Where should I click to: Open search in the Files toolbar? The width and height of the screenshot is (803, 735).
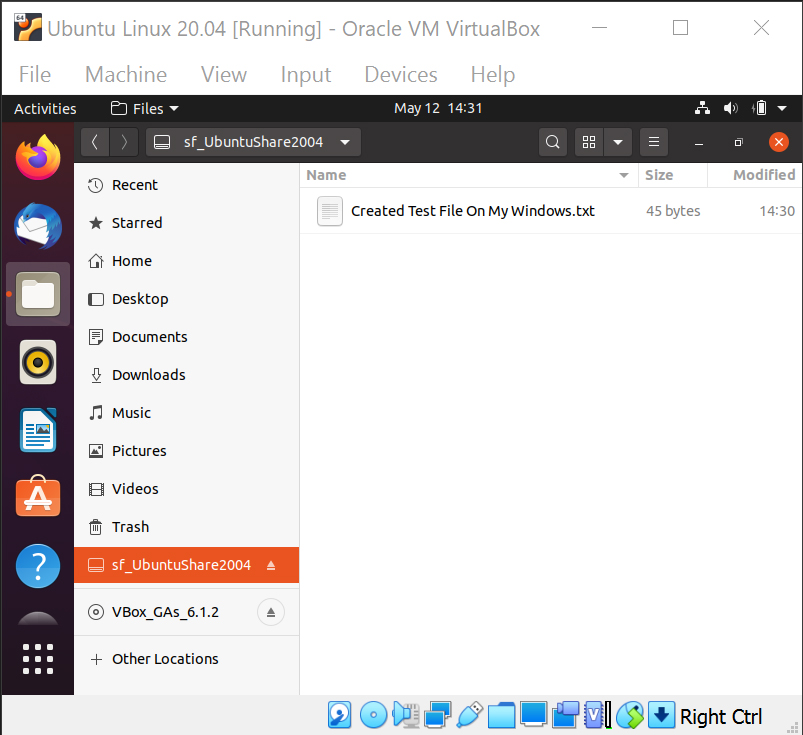click(552, 141)
